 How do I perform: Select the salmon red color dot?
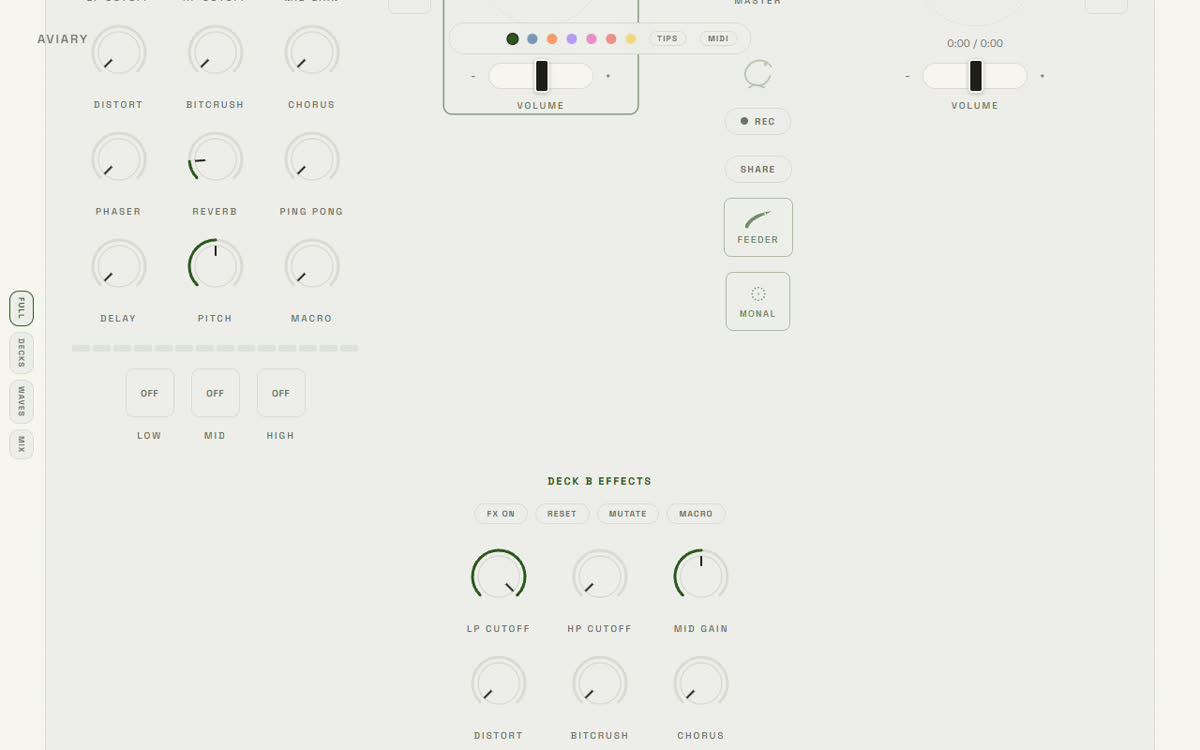click(x=611, y=39)
